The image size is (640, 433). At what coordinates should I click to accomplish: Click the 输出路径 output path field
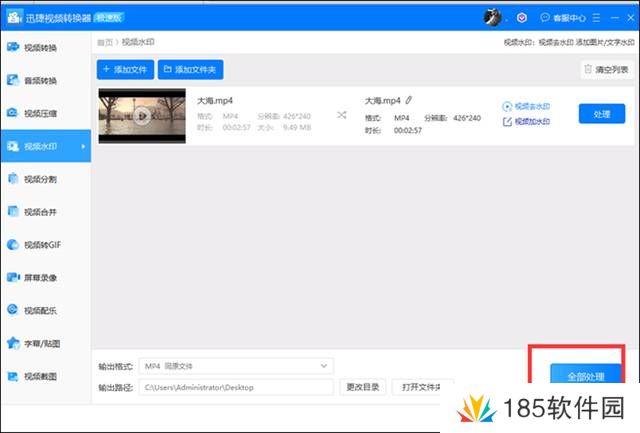tap(235, 386)
